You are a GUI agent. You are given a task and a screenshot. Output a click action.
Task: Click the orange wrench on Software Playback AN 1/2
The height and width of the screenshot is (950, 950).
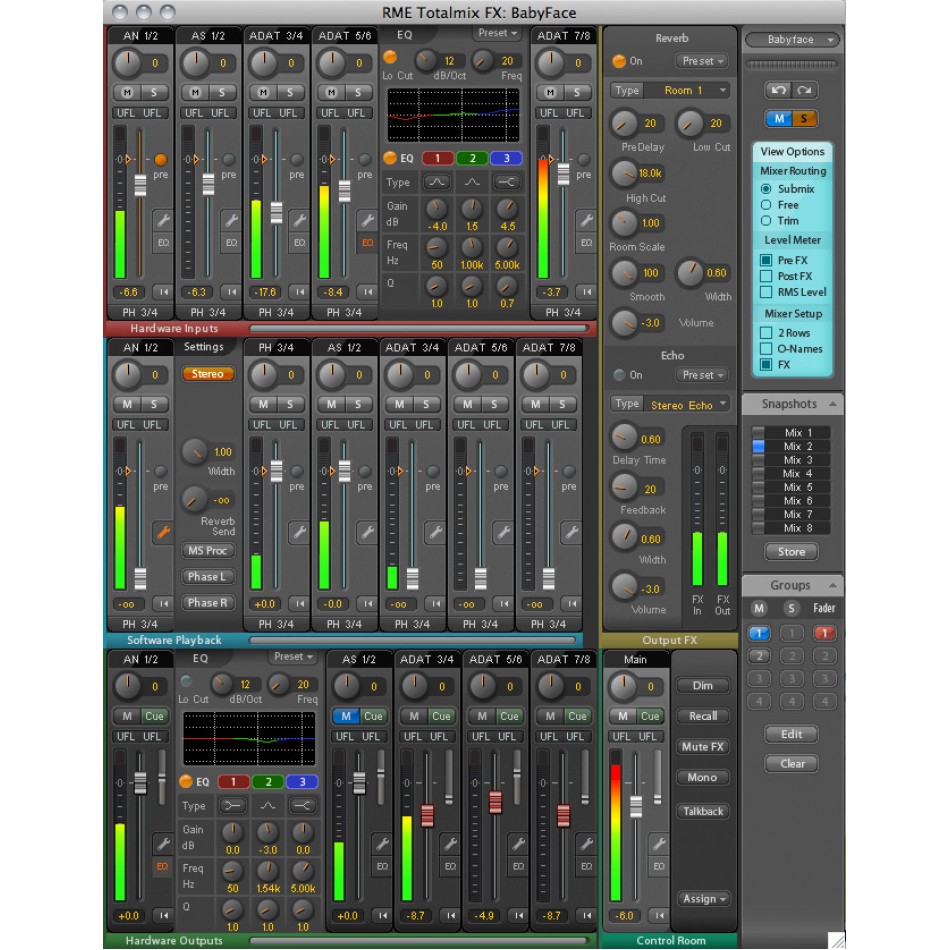(163, 533)
